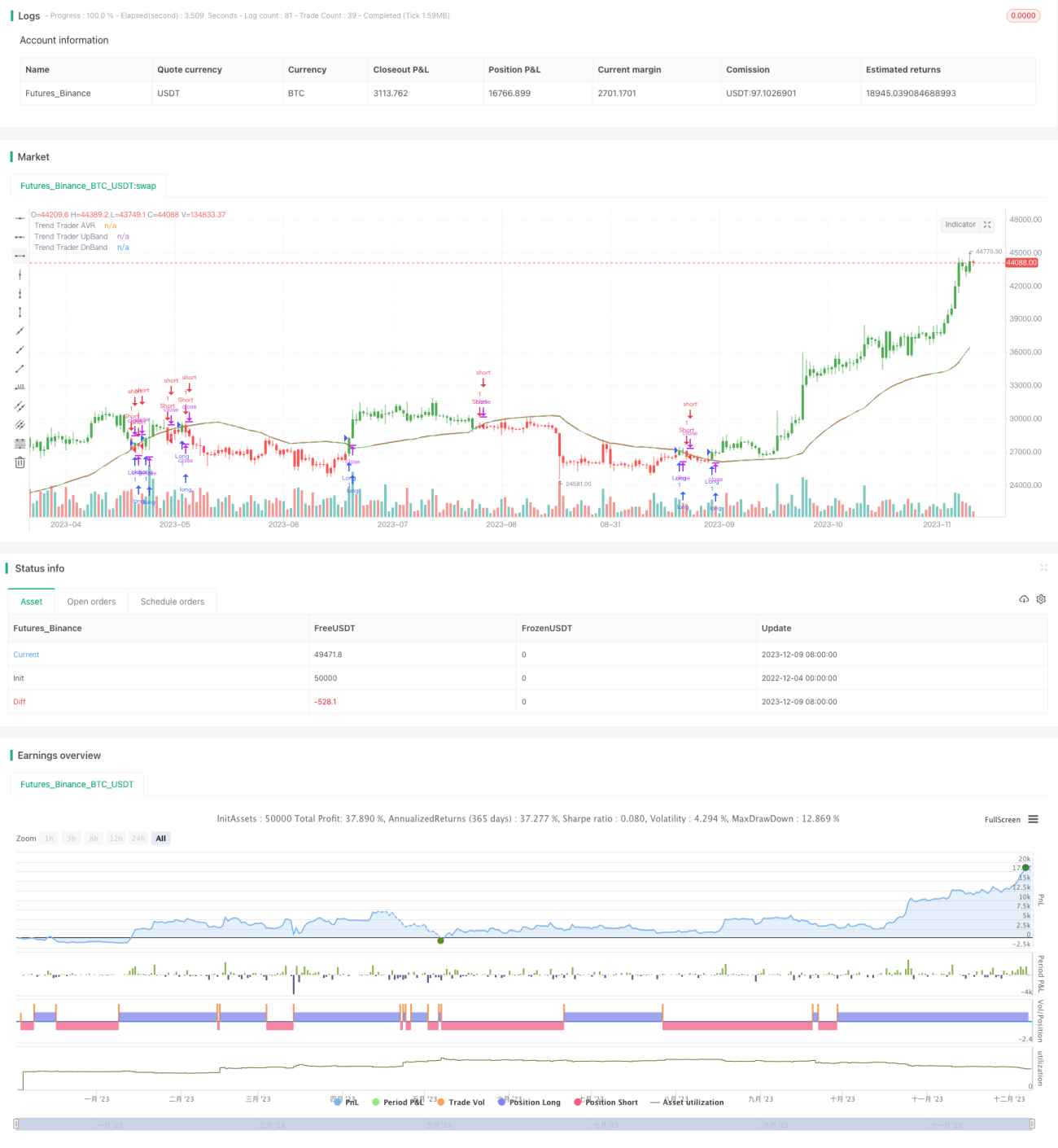1058x1148 pixels.
Task: Click the Trend Trader AVR indicator label
Action: pos(65,226)
